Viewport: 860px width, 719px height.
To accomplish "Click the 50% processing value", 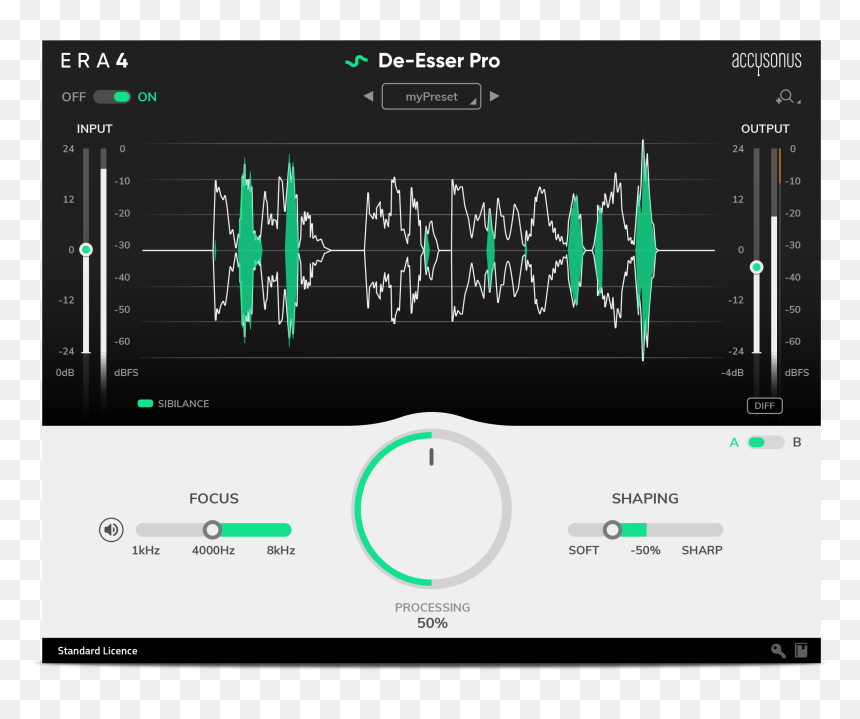I will click(432, 623).
